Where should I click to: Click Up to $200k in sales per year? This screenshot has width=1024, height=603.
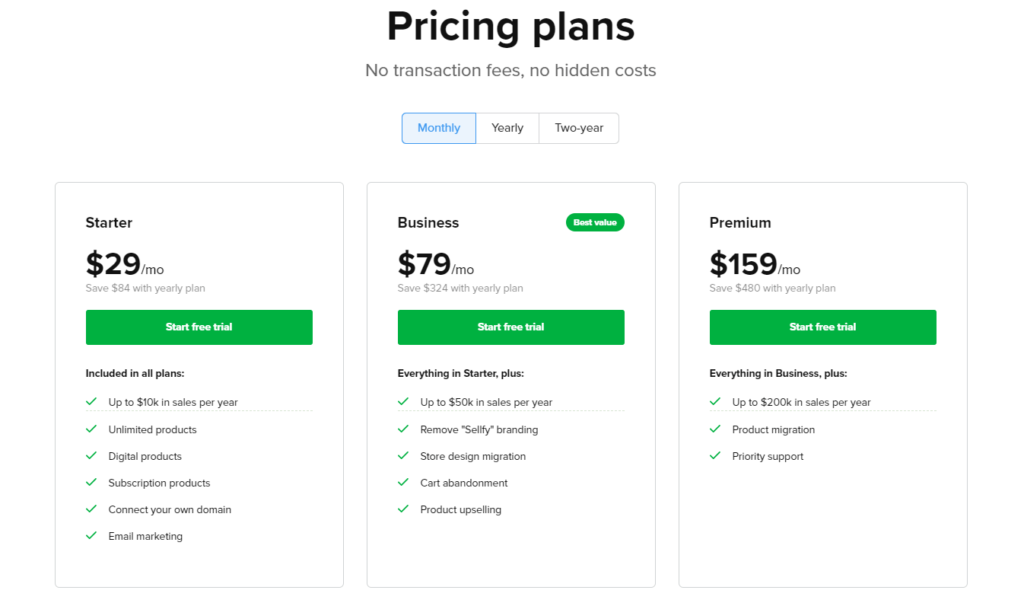coord(801,402)
